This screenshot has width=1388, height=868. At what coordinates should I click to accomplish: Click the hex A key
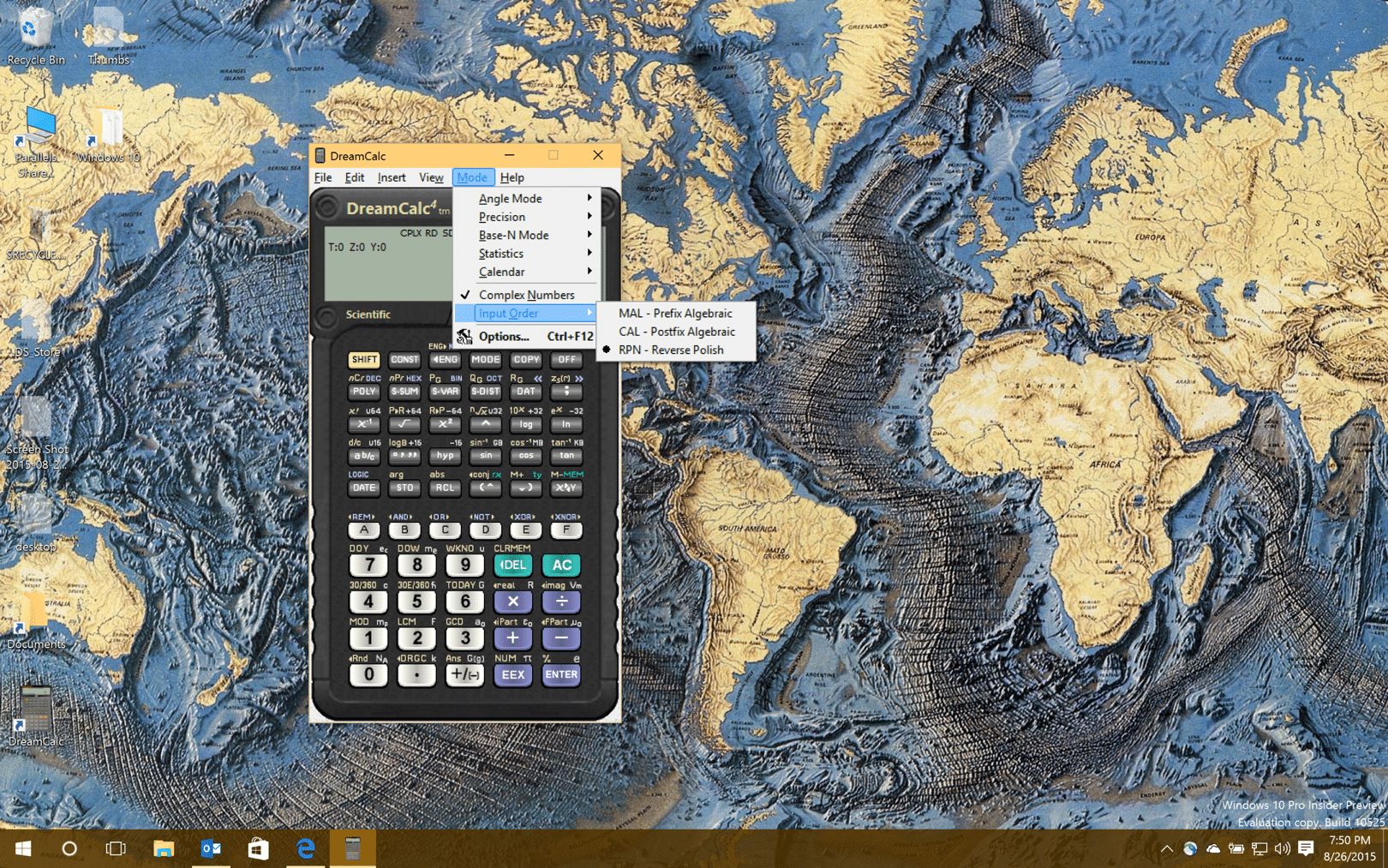tap(364, 530)
